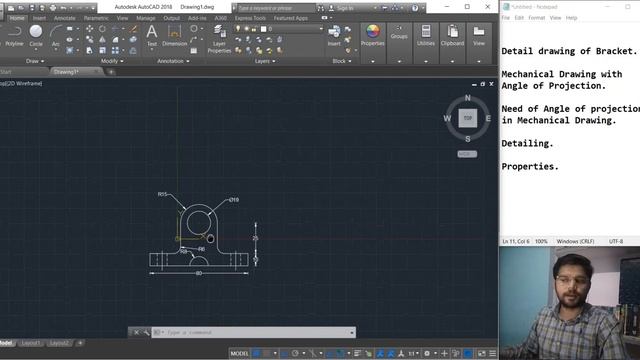Screen dimensions: 640x360
Task: Open the annotation scale 1:1 dropdown
Action: click(413, 353)
